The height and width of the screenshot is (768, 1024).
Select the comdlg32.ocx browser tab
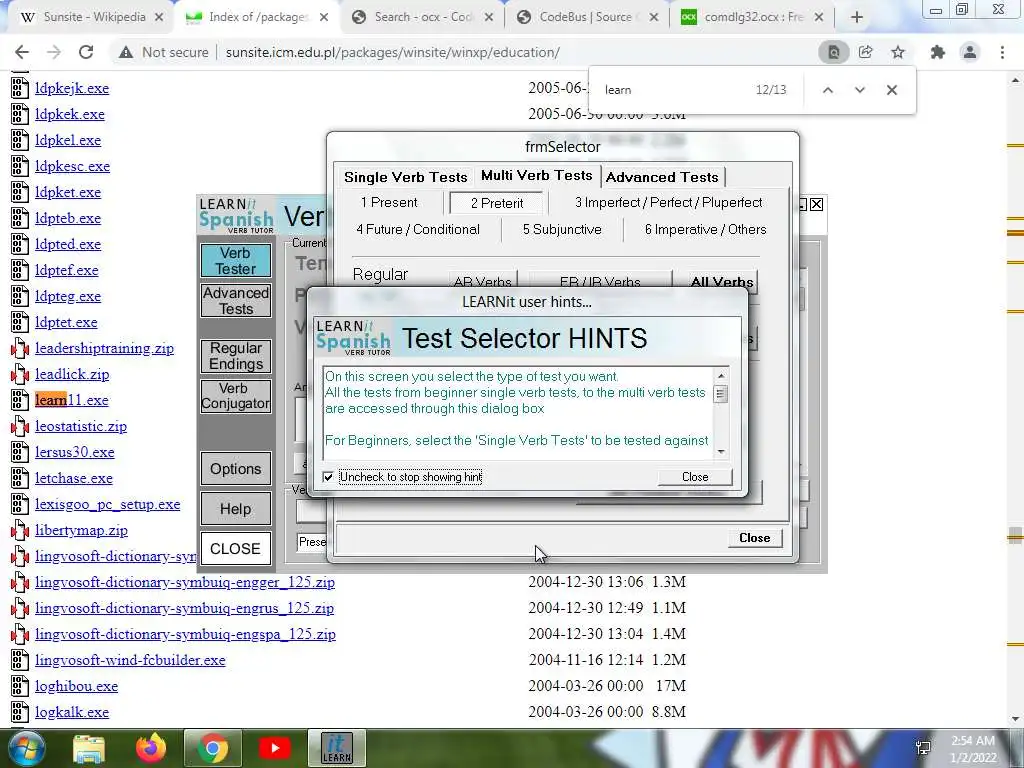click(x=754, y=17)
